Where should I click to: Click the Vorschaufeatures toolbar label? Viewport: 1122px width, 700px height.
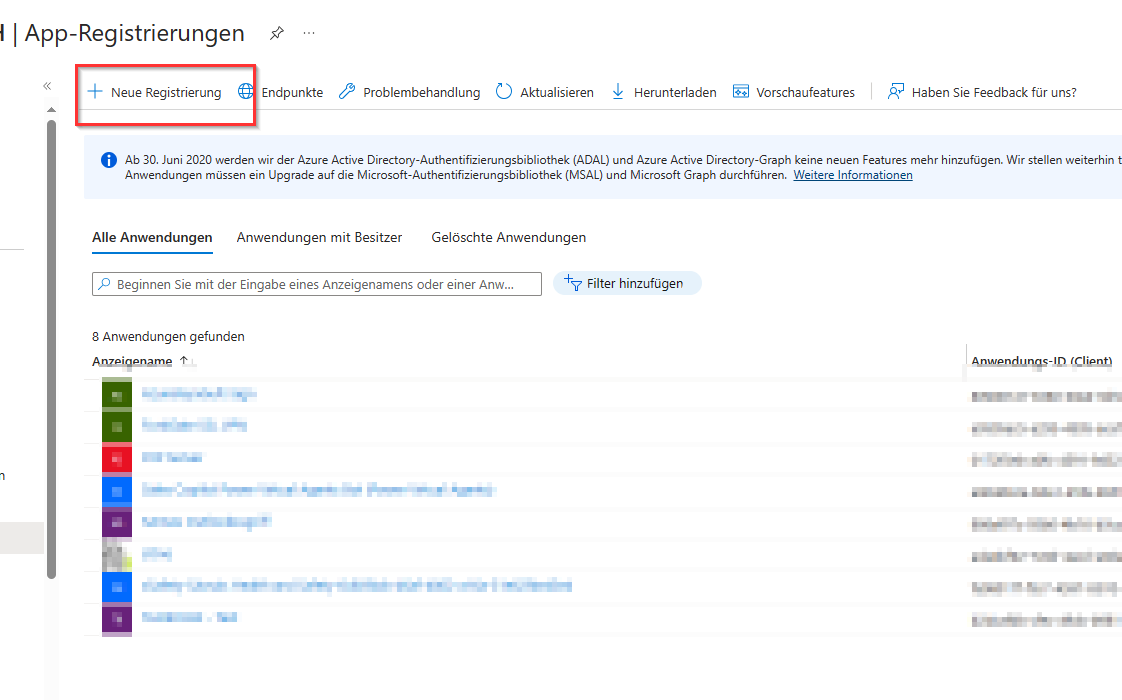pos(805,92)
